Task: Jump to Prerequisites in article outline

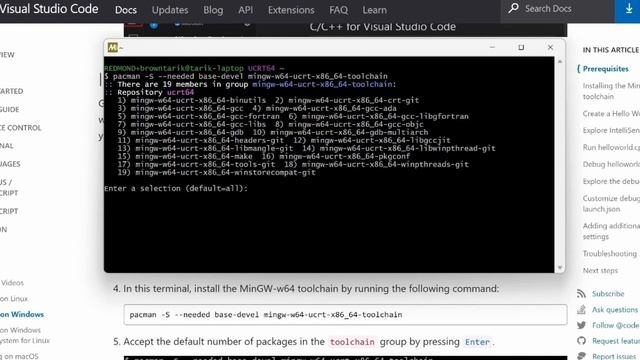Action: click(605, 69)
